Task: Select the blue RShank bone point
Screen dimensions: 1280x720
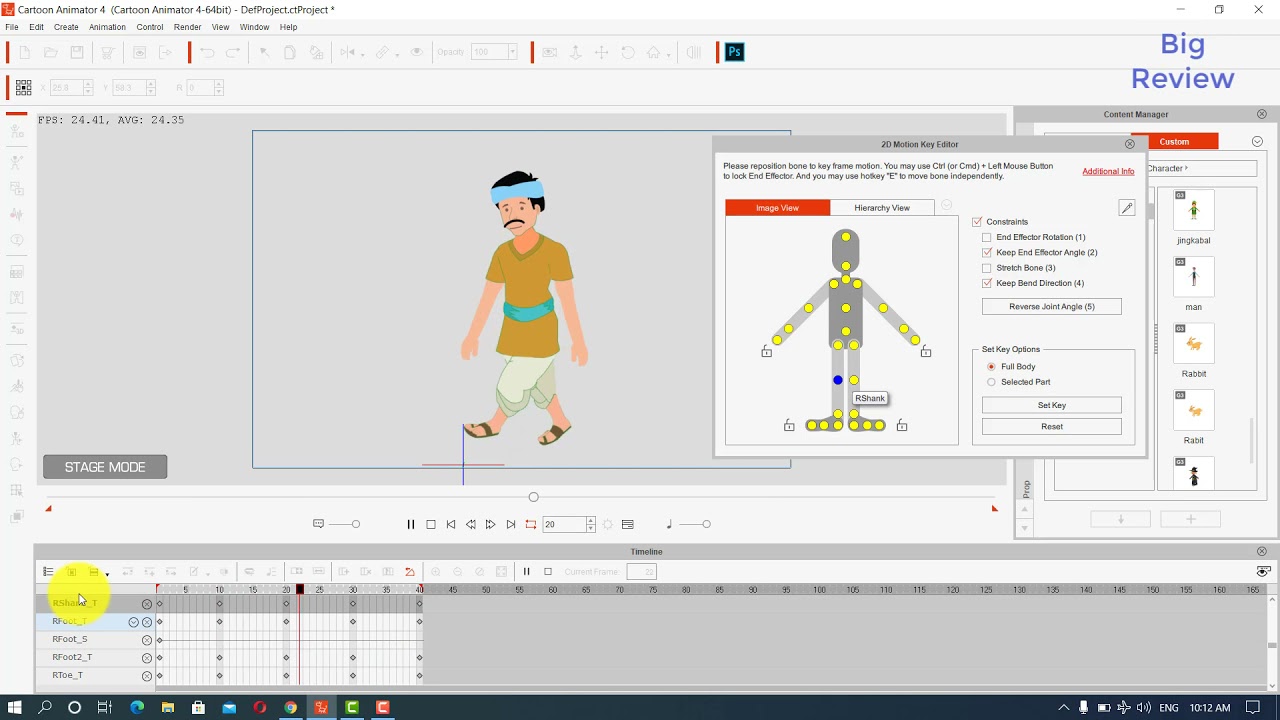Action: click(x=838, y=380)
